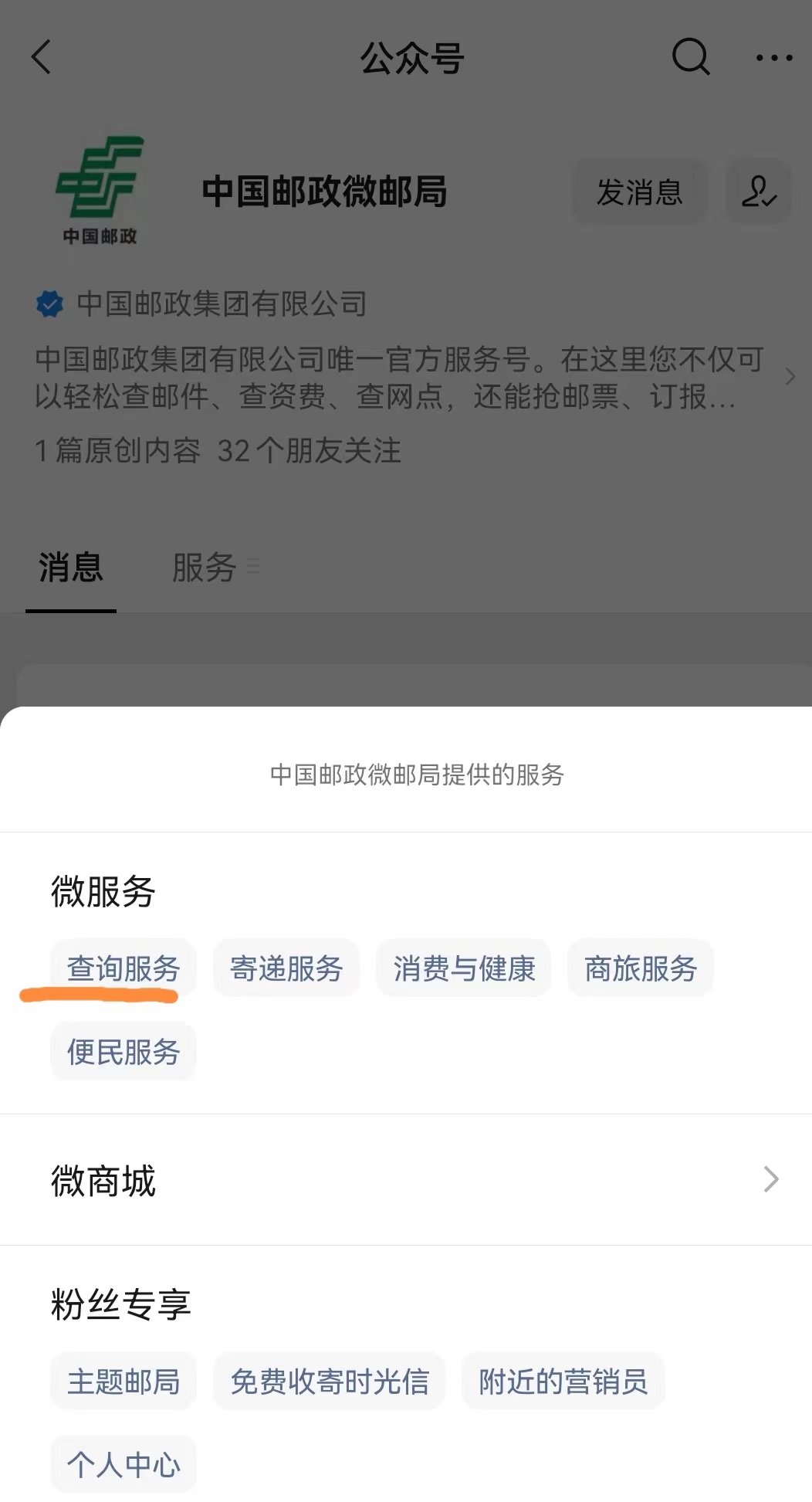
Task: Open the 商旅服务 service
Action: click(x=640, y=968)
